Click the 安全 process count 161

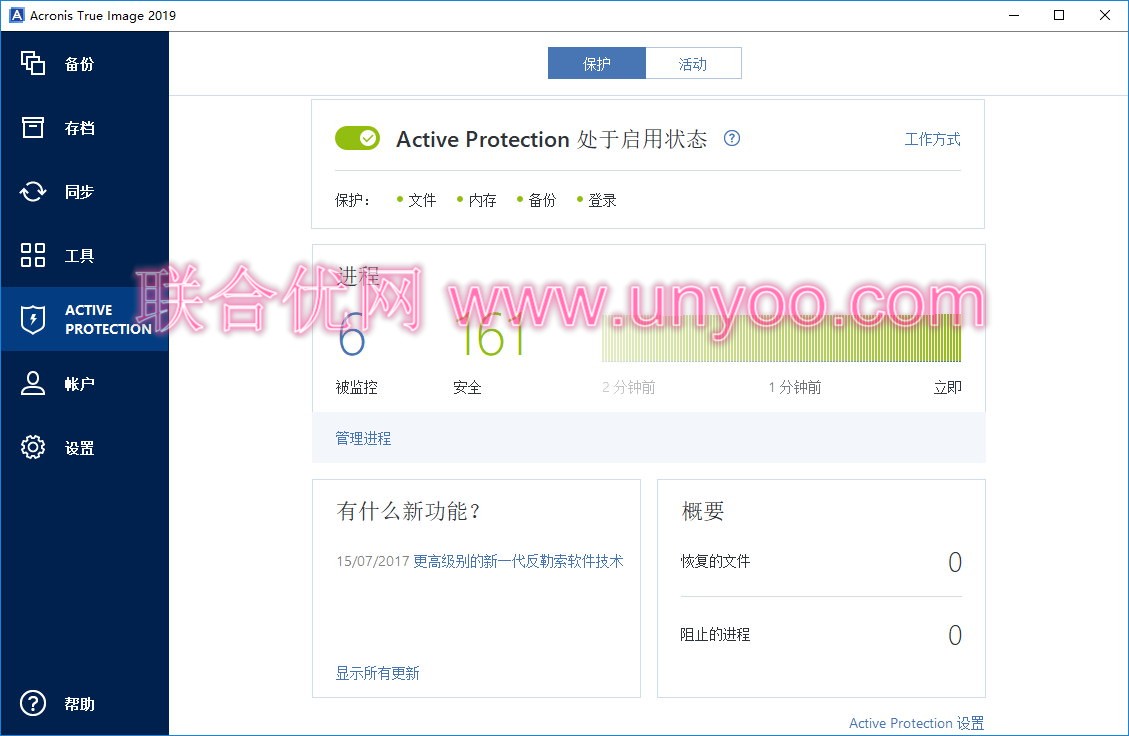[x=490, y=335]
